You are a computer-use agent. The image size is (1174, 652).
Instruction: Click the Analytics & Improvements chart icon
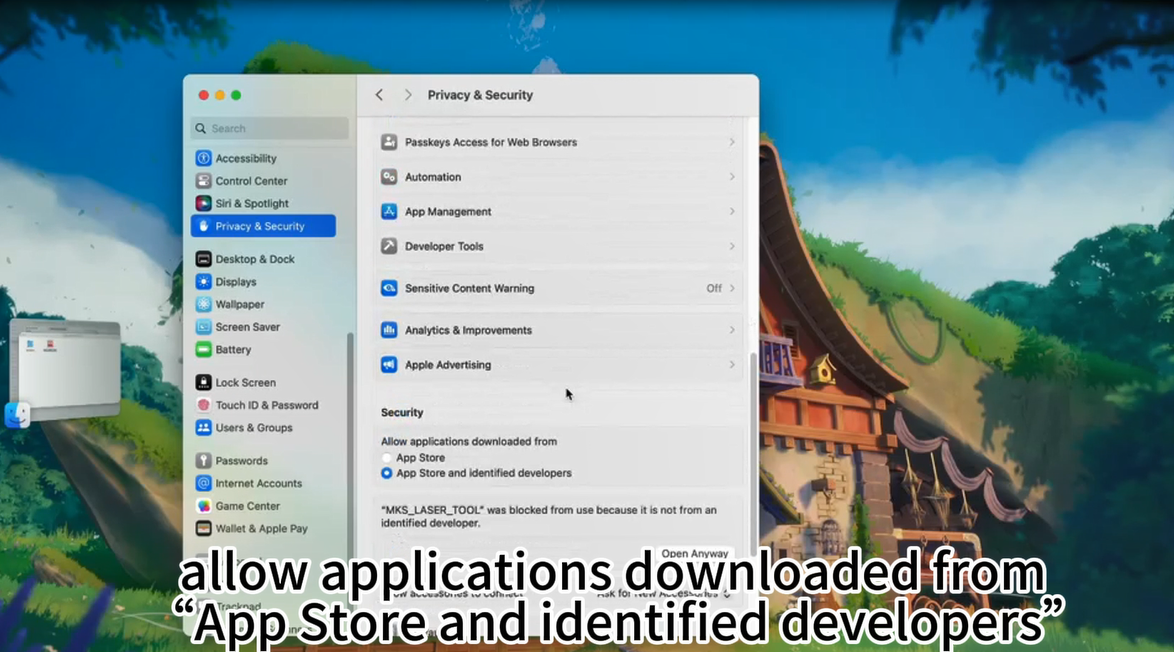(389, 330)
